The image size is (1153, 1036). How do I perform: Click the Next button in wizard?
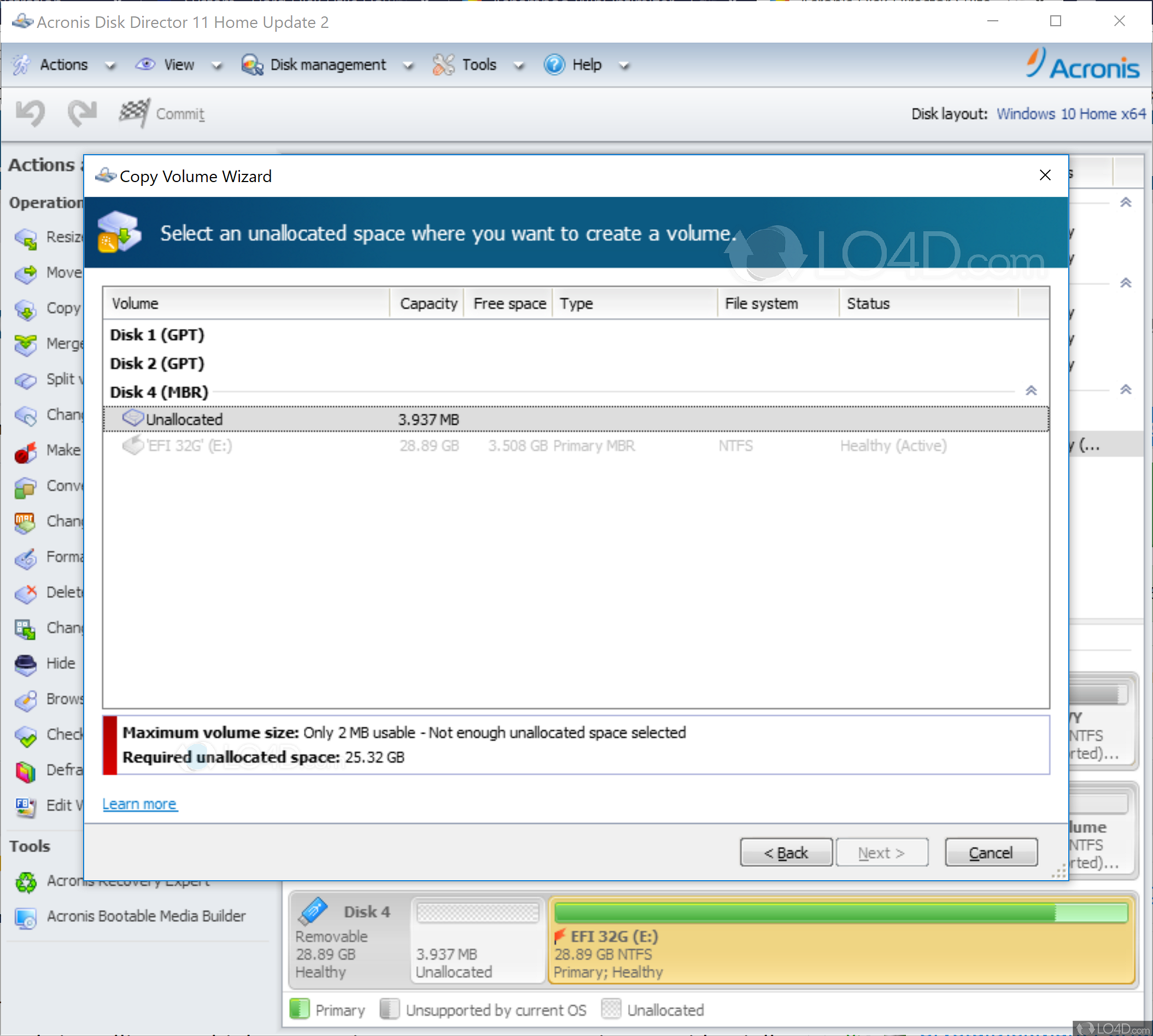pyautogui.click(x=881, y=853)
